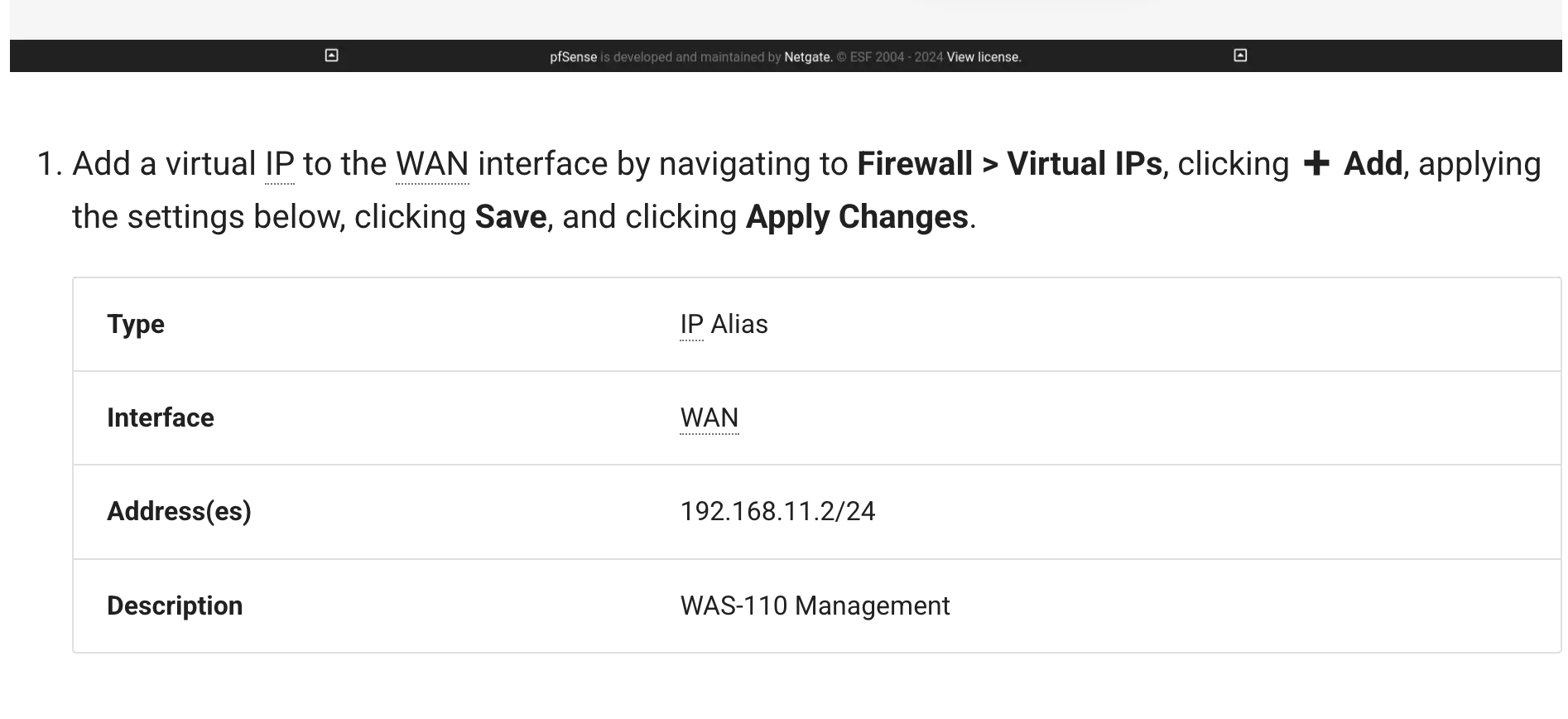Click the WAN abbreviation in the instruction sentence
The image size is (1568, 719).
[432, 164]
